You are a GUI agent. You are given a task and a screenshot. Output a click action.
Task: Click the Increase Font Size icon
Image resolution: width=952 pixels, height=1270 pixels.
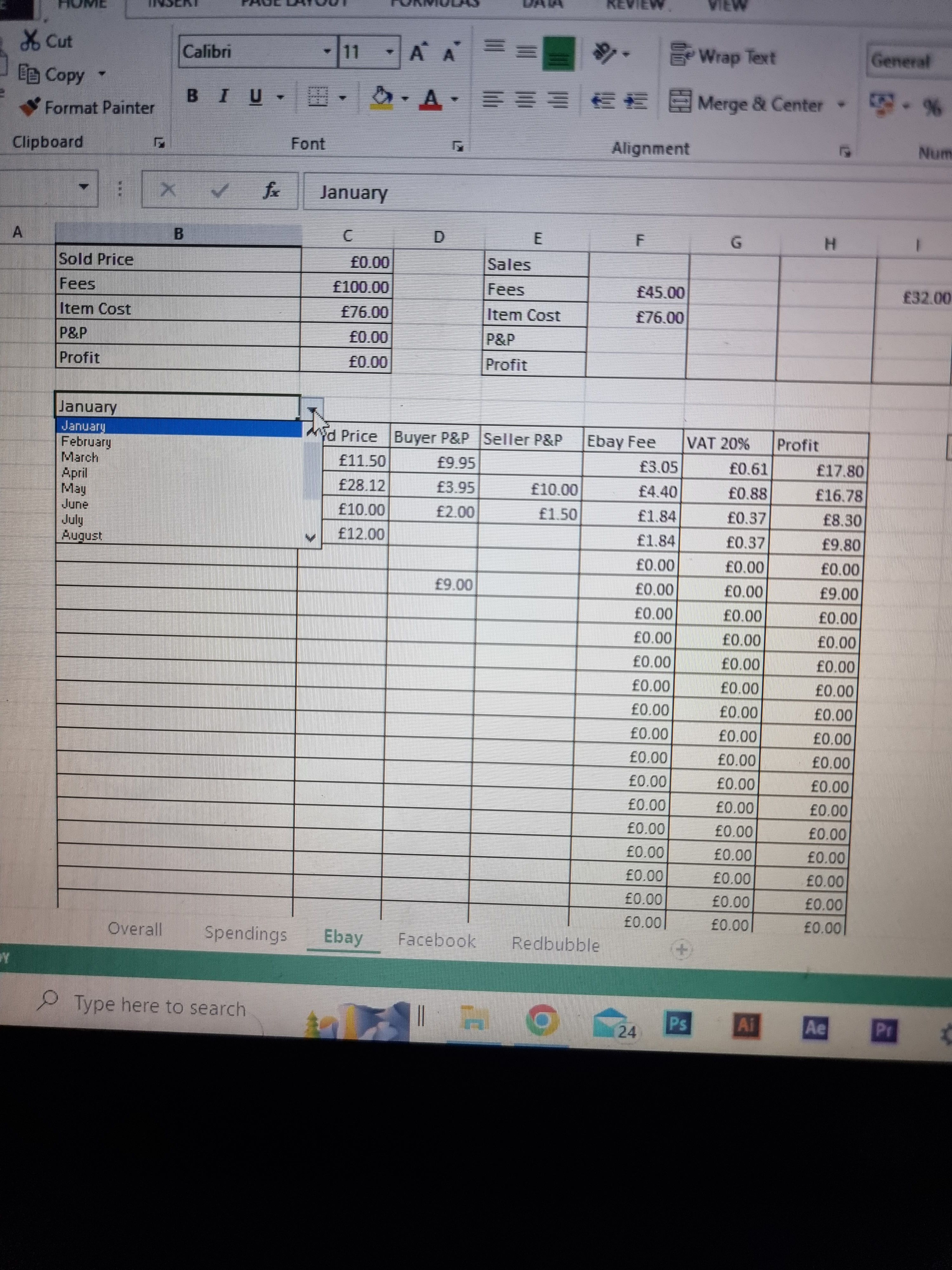pyautogui.click(x=418, y=53)
